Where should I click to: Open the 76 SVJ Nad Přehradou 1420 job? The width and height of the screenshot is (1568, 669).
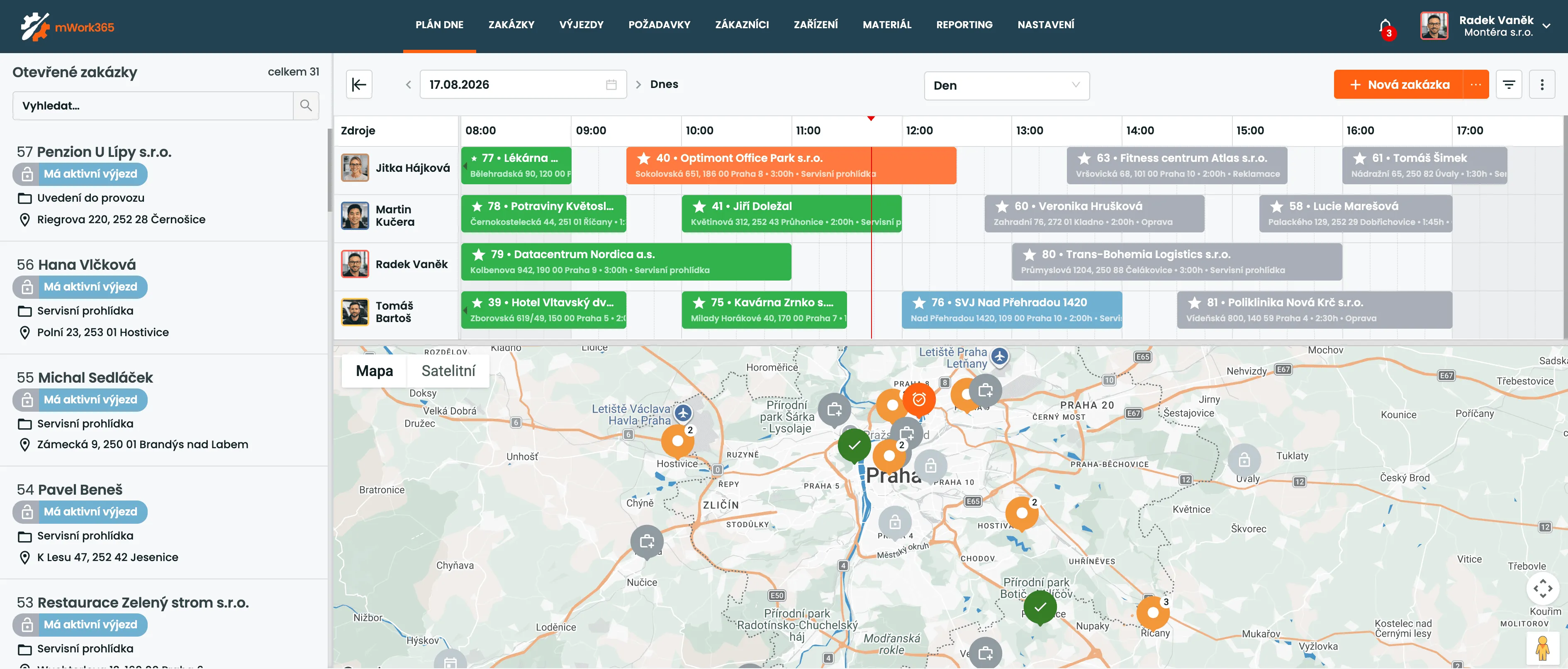tap(1012, 310)
